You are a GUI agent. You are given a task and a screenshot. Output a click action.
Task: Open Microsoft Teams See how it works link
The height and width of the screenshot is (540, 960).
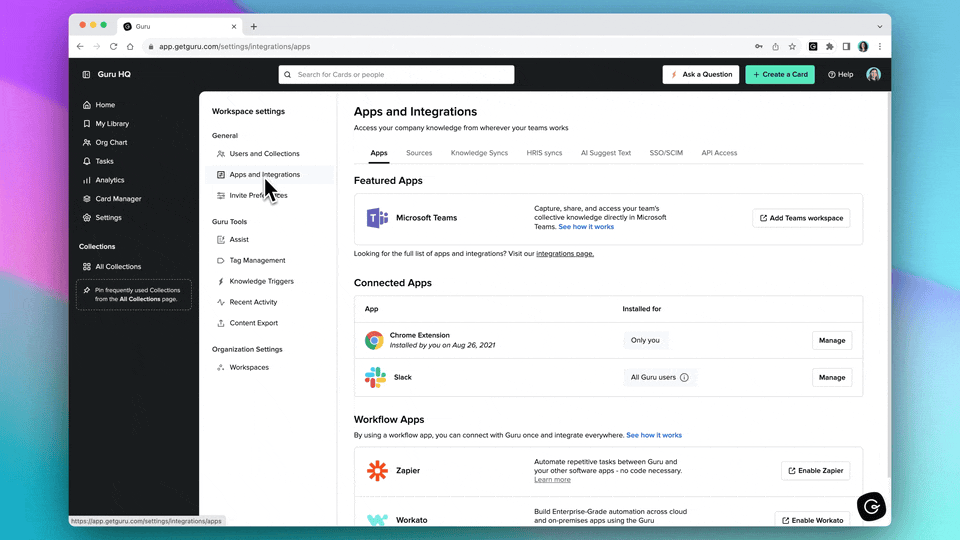click(586, 227)
